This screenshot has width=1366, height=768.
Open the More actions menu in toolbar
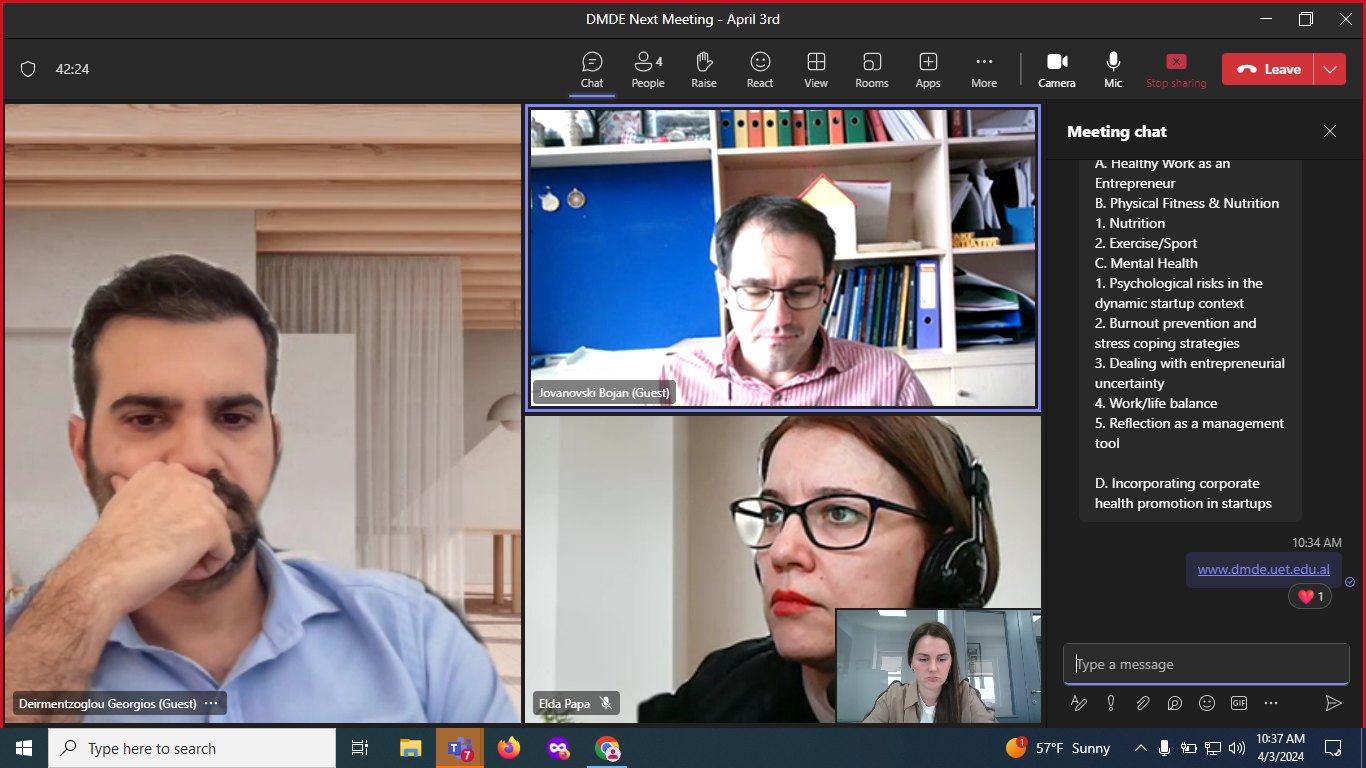coord(984,69)
